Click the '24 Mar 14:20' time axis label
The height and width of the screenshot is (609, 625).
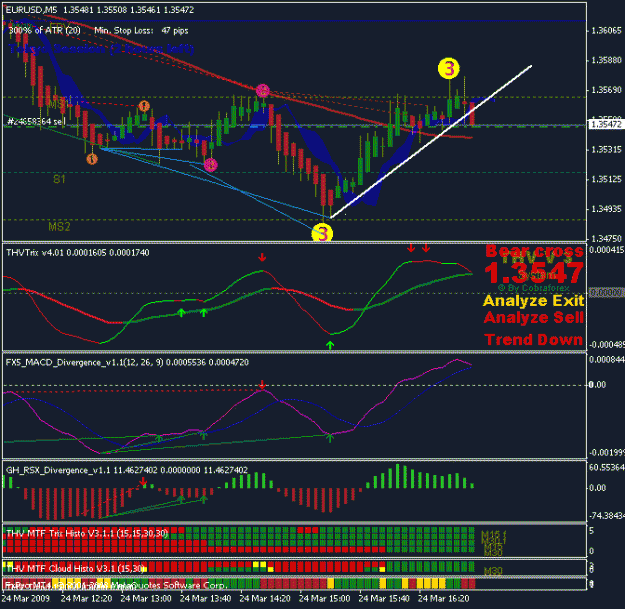coord(265,599)
